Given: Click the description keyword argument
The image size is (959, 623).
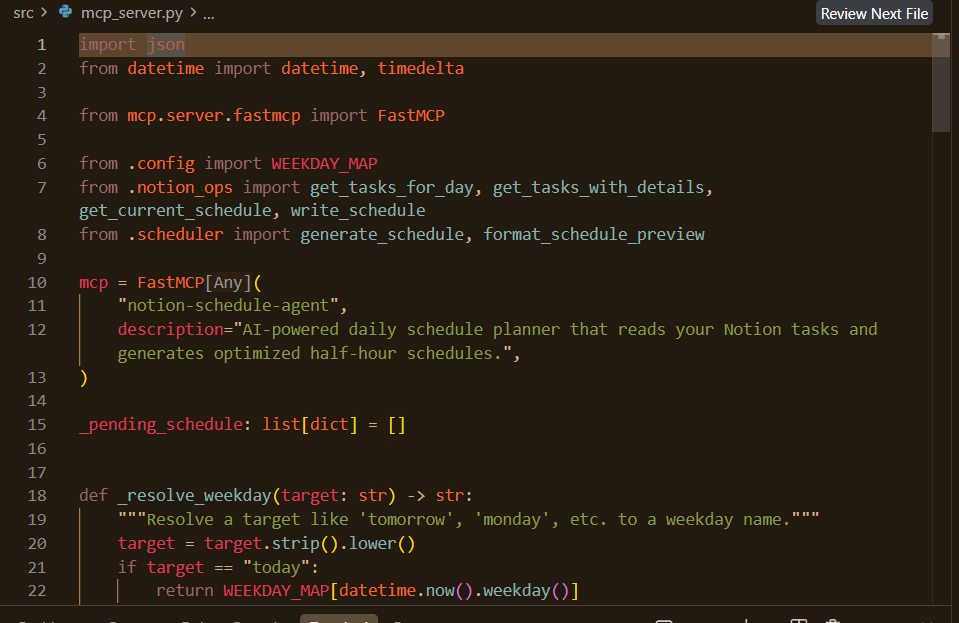Looking at the screenshot, I should [170, 330].
